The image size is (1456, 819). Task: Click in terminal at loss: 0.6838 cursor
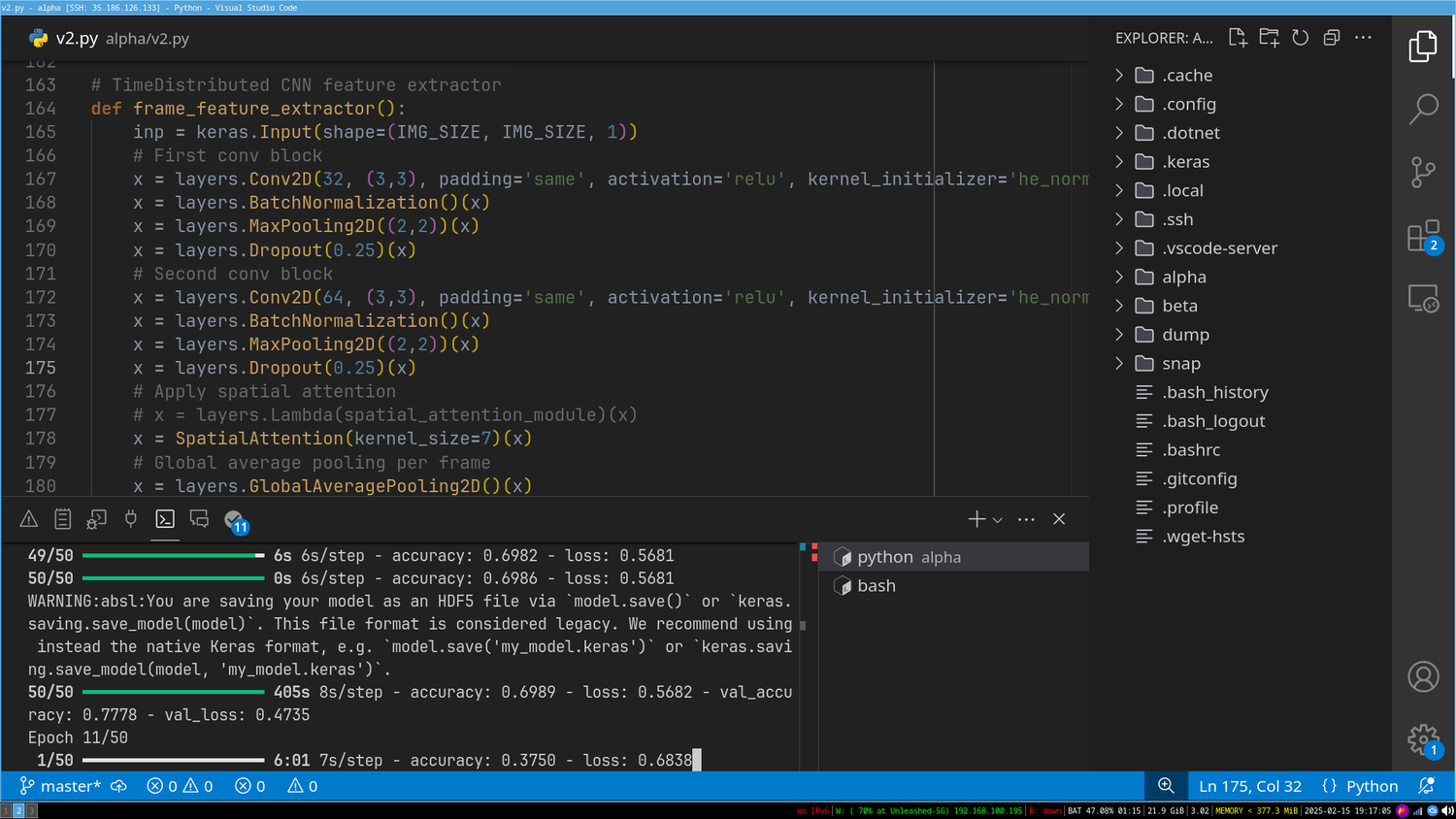coord(696,760)
